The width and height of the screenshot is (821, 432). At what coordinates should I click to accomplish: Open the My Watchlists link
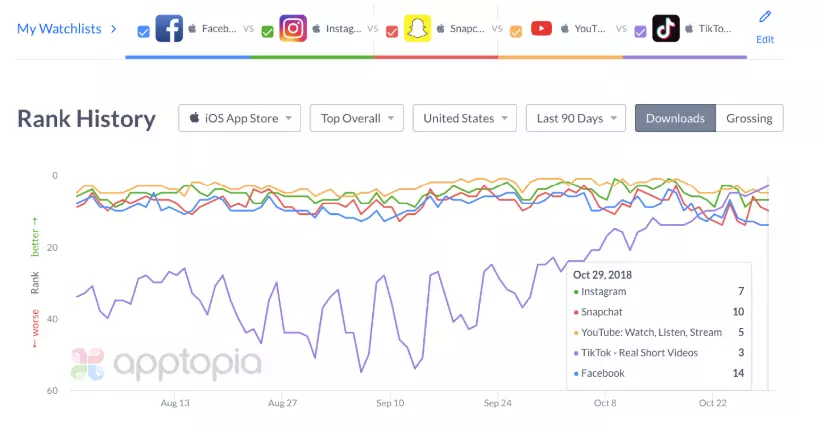click(x=59, y=29)
